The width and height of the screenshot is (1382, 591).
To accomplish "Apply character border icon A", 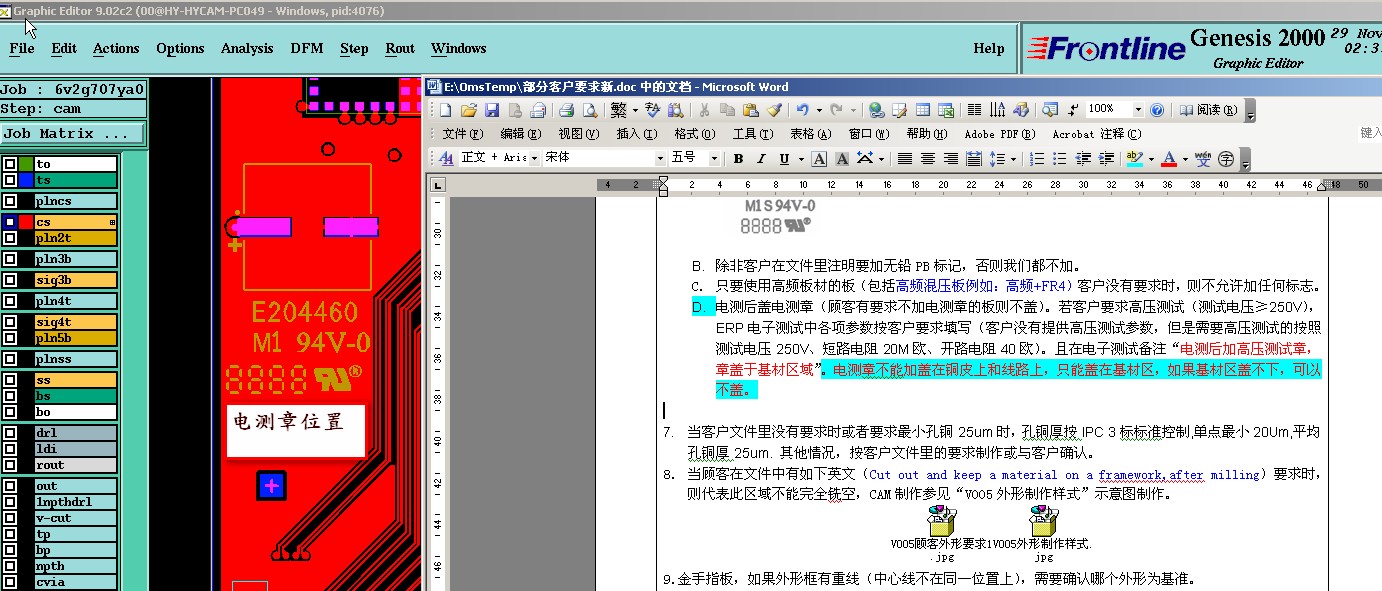I will (819, 158).
